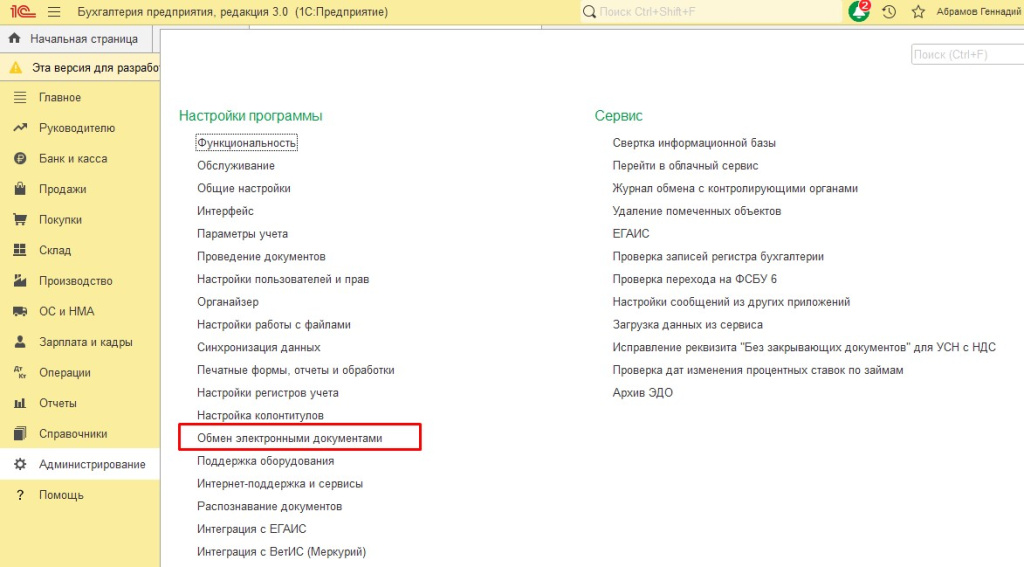Click the home icon on Начальная страница
This screenshot has height=567, width=1024.
point(14,39)
